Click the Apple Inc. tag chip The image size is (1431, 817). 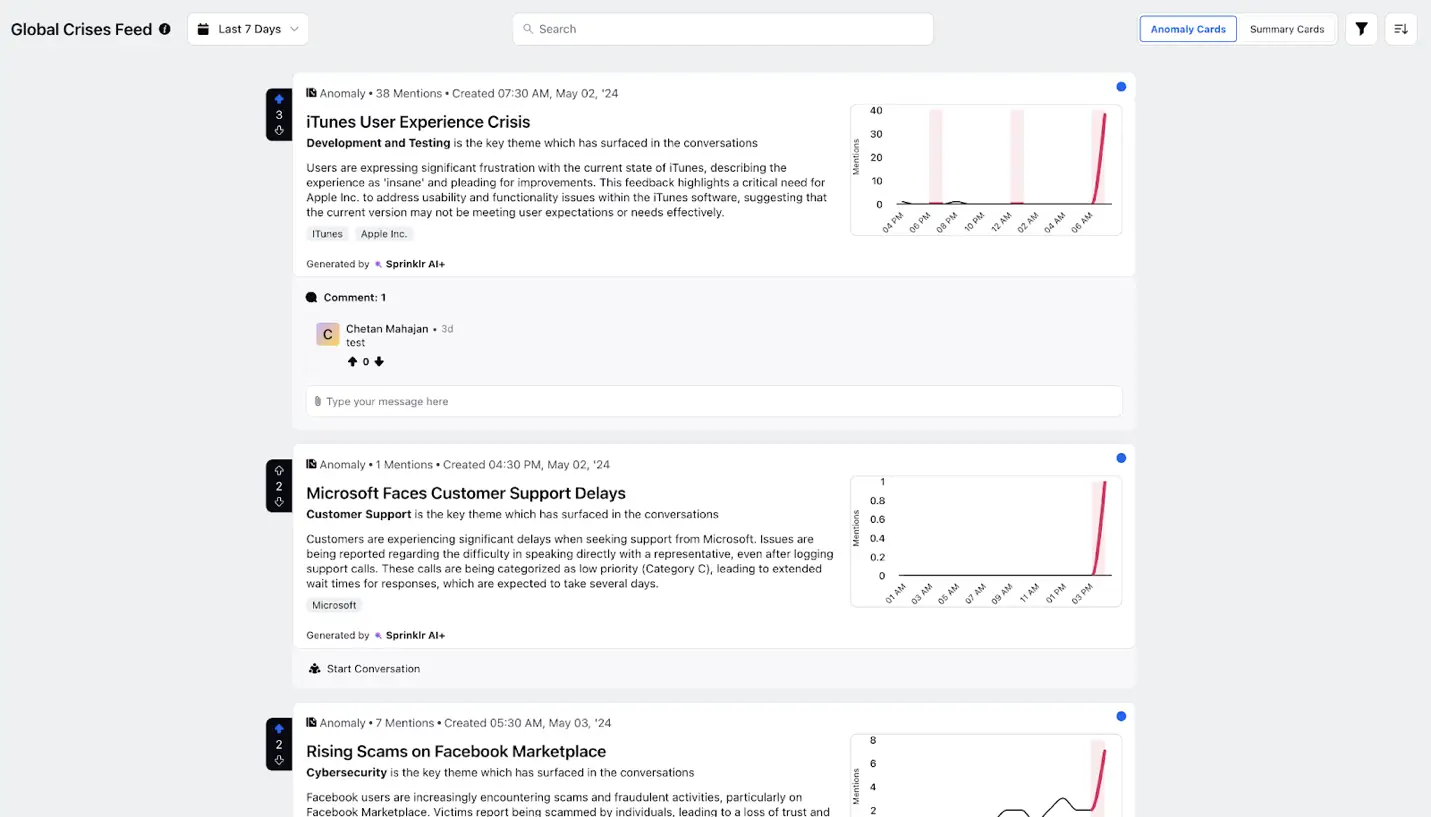(x=384, y=234)
